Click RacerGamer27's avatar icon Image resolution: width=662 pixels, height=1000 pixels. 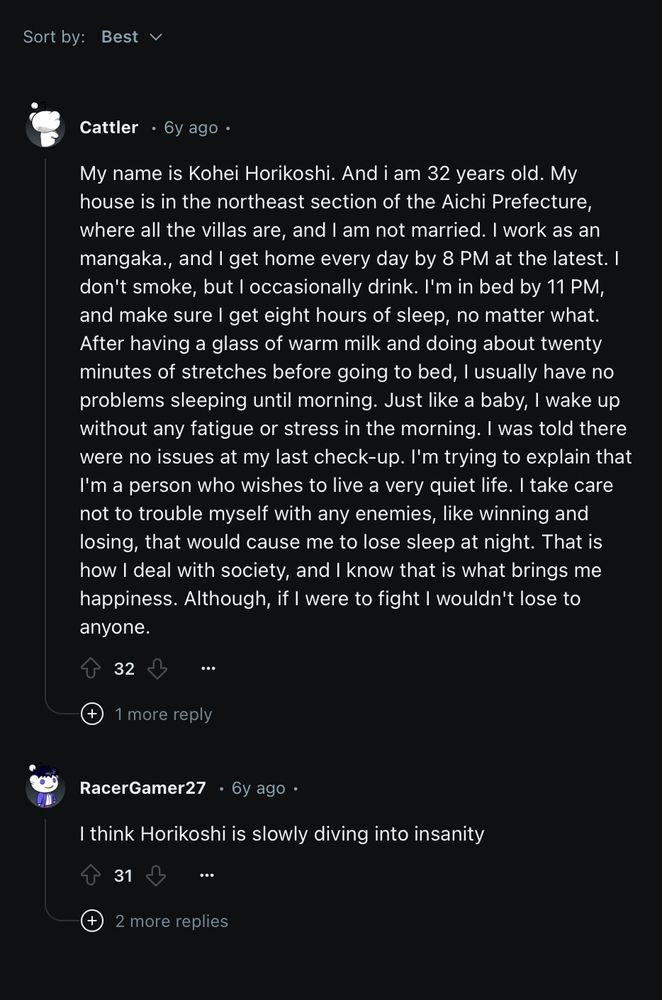point(45,788)
